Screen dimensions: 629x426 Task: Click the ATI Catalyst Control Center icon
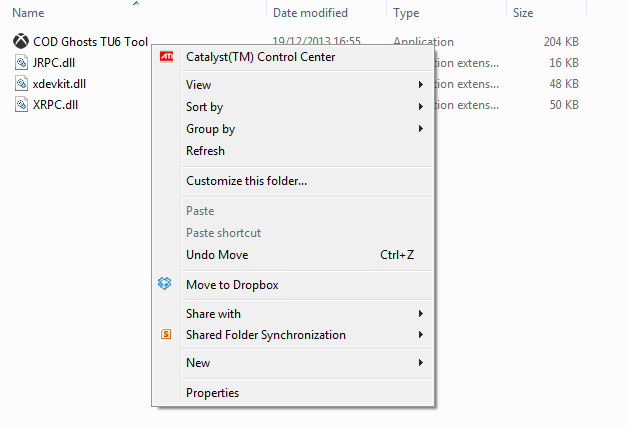(x=166, y=57)
